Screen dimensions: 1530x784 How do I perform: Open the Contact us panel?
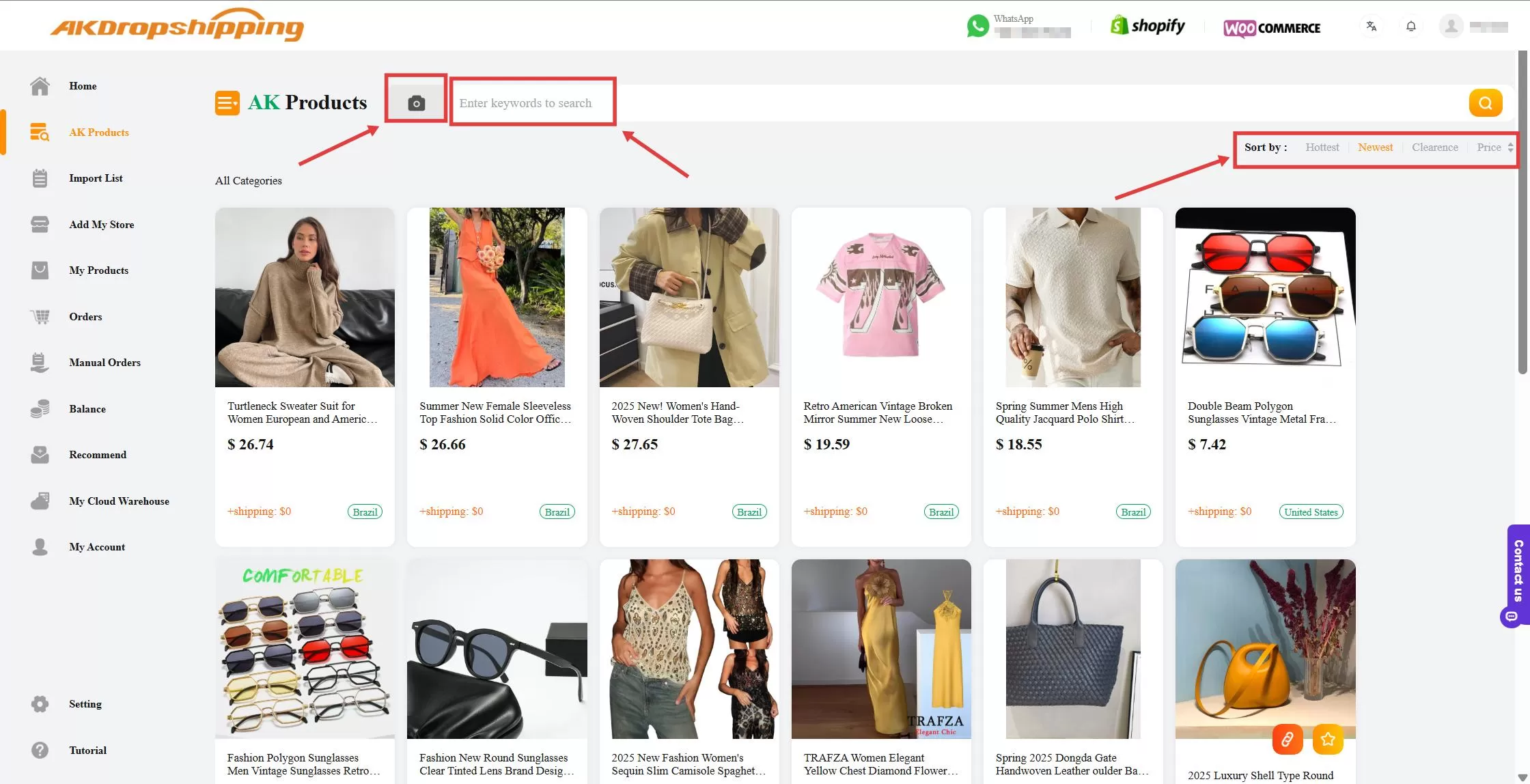pos(1518,572)
